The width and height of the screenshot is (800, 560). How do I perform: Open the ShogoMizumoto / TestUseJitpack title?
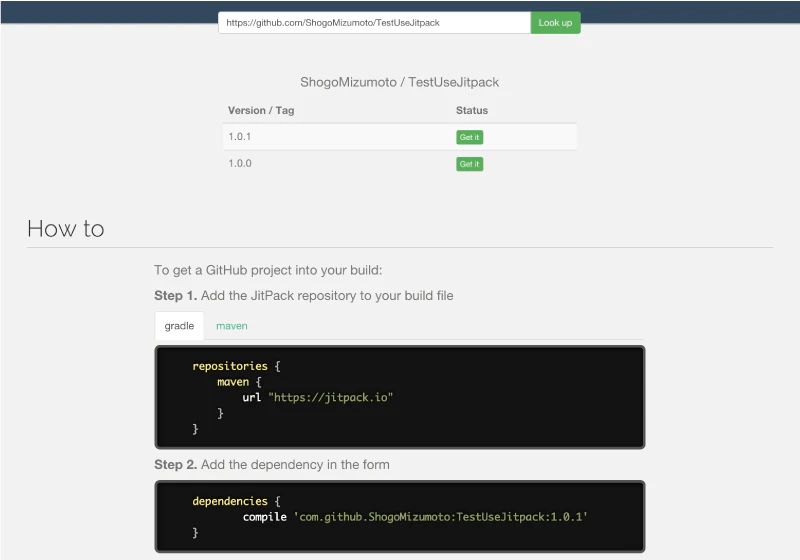(x=399, y=82)
